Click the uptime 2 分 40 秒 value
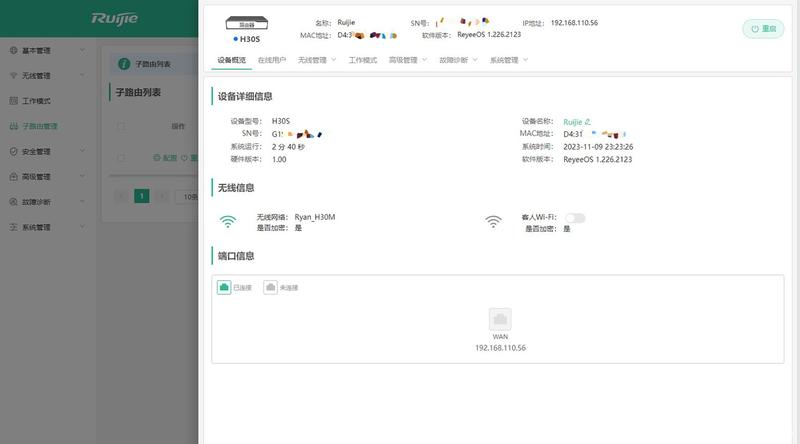This screenshot has width=800, height=444. pos(288,146)
